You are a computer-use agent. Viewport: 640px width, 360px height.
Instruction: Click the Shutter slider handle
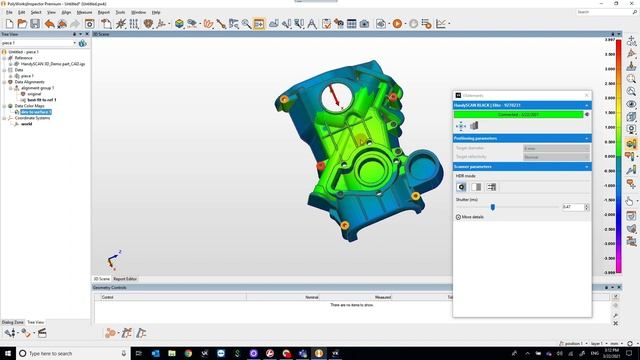(x=493, y=207)
